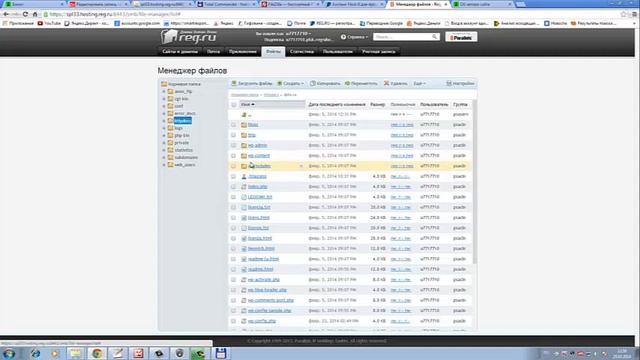Viewport: 640px width, 360px height.
Task: Switch to Статистика (Statistics) tab
Action: point(302,52)
